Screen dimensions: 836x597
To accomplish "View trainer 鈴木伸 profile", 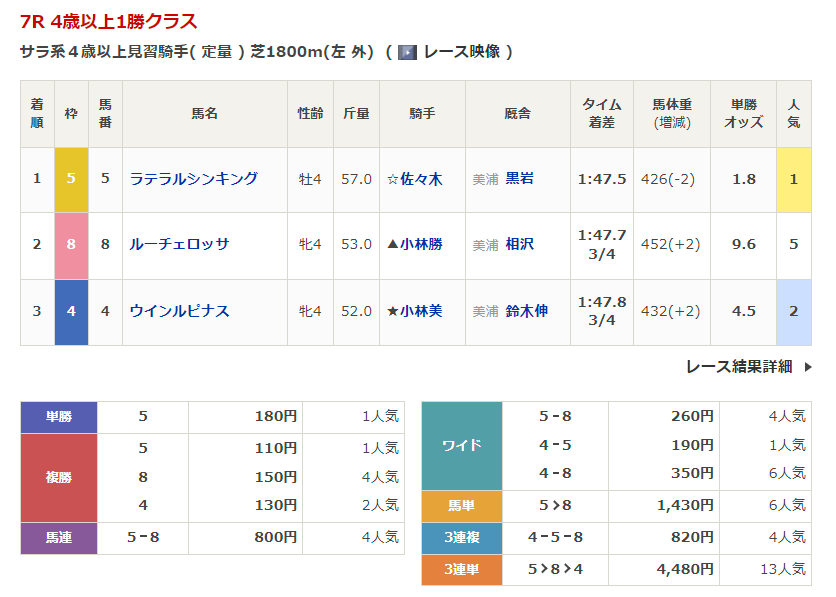I will (526, 311).
